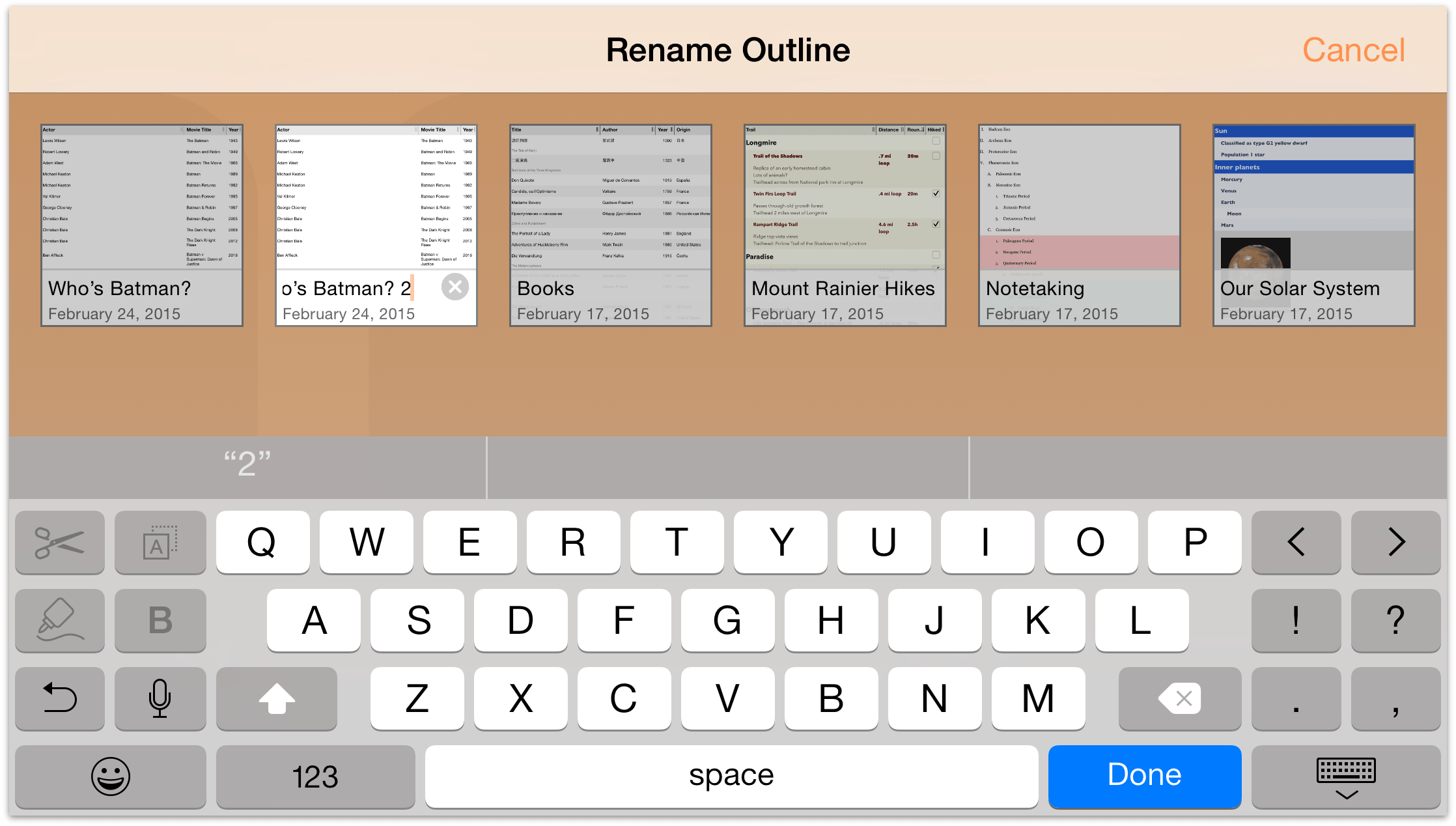Tap the L key

pyautogui.click(x=1142, y=620)
